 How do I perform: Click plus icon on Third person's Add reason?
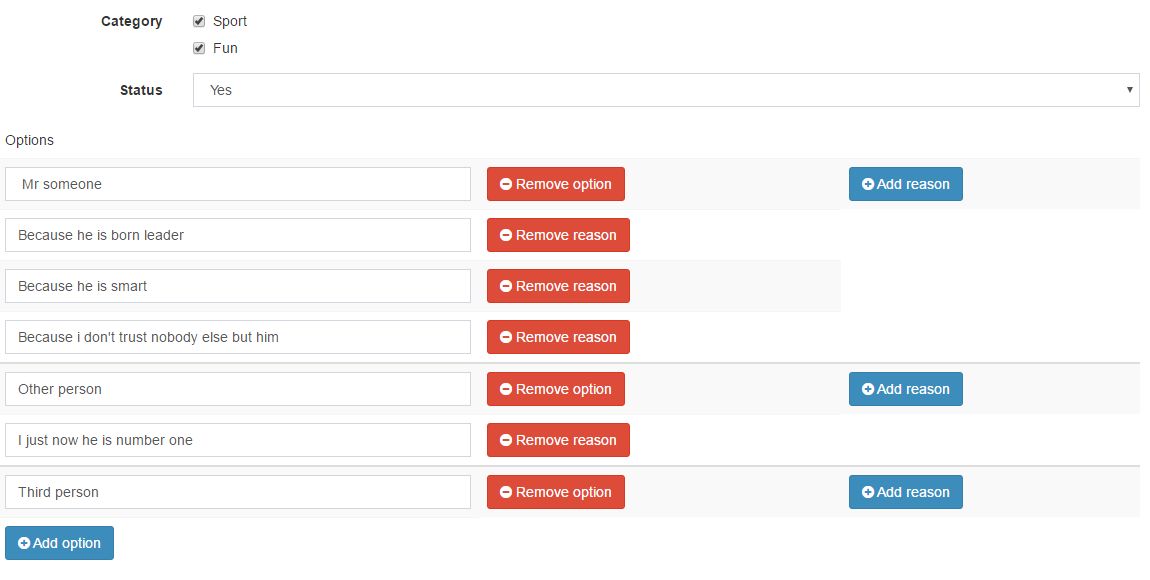(x=868, y=492)
